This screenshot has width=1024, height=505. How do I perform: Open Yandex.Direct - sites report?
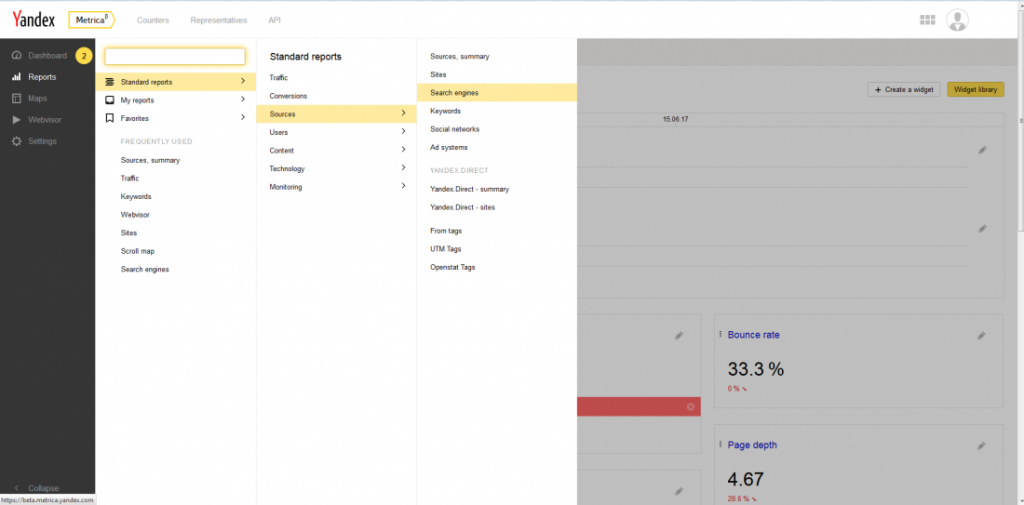[x=462, y=208]
